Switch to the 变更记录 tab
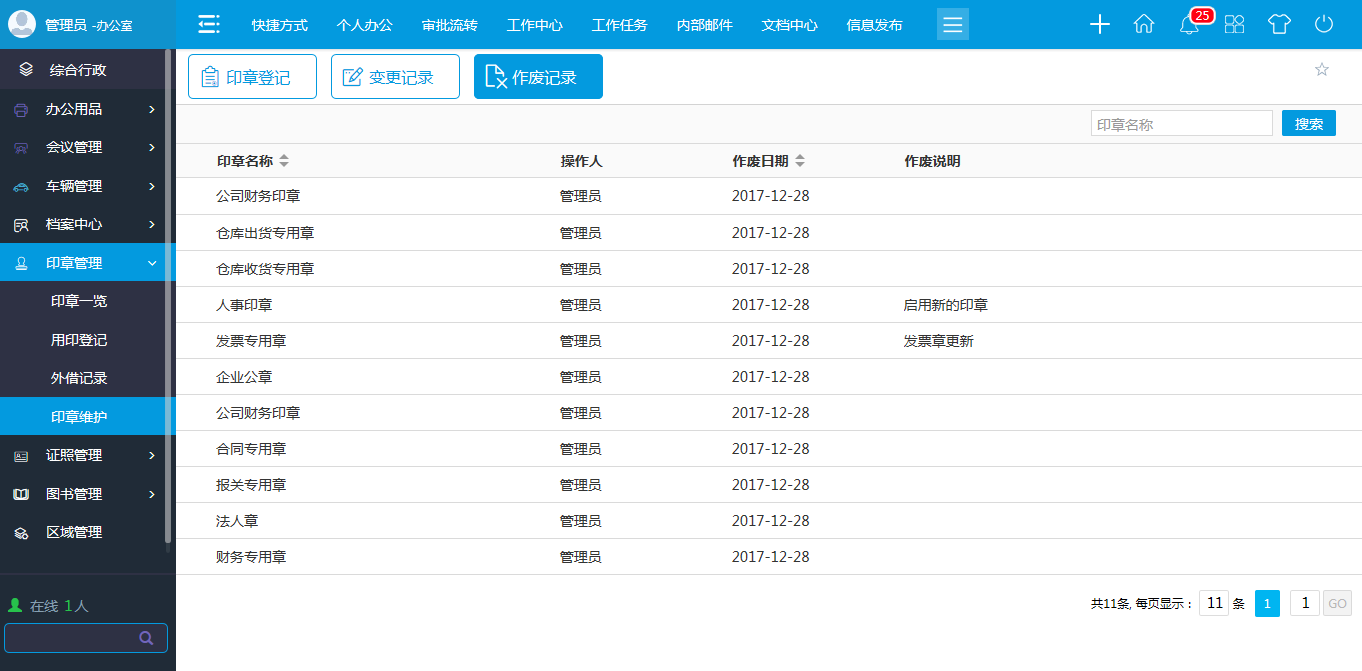The height and width of the screenshot is (671, 1362). (x=395, y=75)
